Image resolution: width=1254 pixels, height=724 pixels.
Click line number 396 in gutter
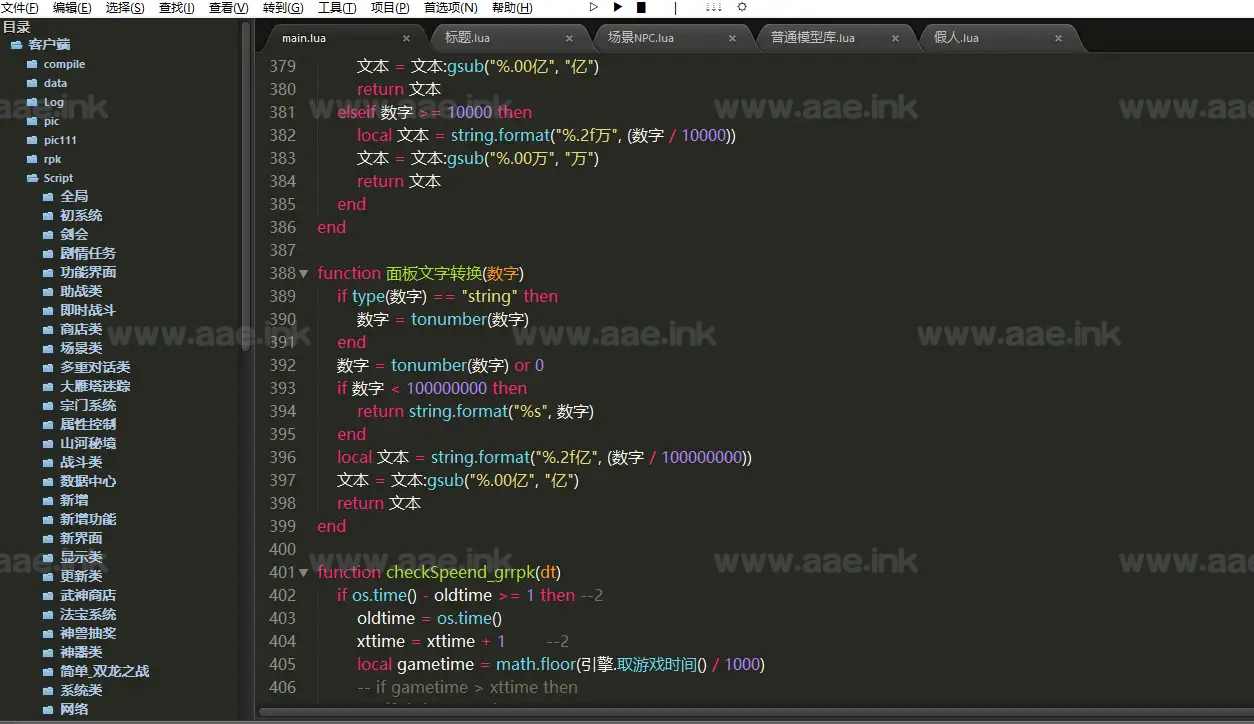point(282,458)
